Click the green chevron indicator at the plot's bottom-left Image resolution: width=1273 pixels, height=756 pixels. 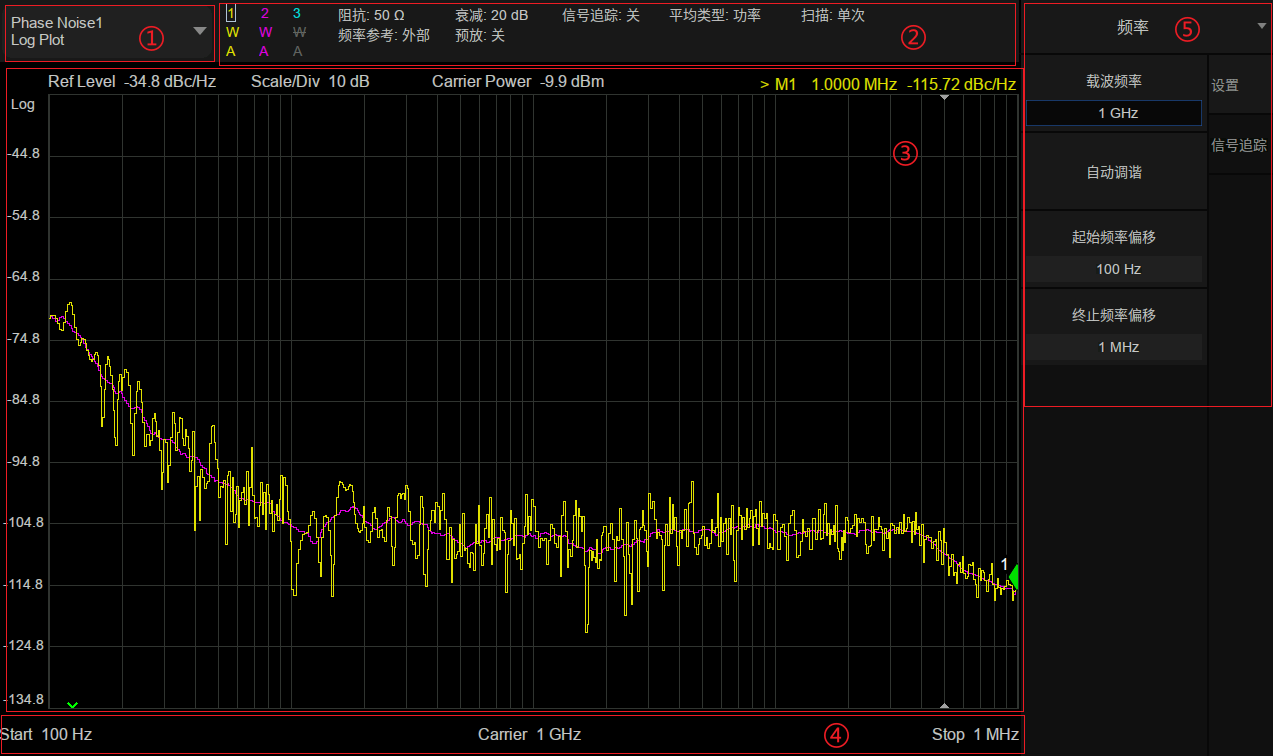point(72,704)
